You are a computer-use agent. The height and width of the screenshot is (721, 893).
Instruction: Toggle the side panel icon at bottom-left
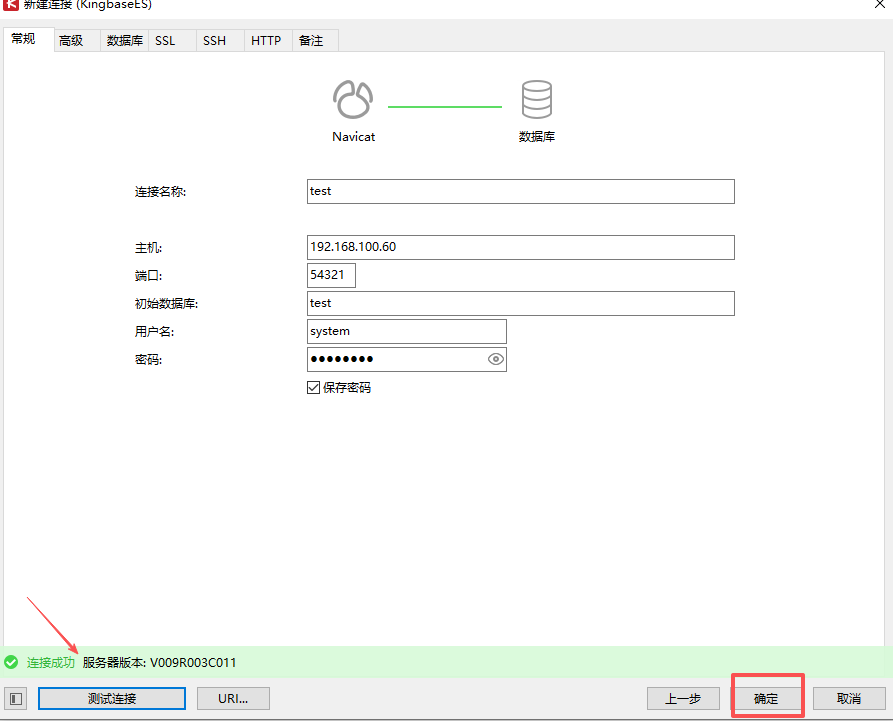(x=16, y=699)
